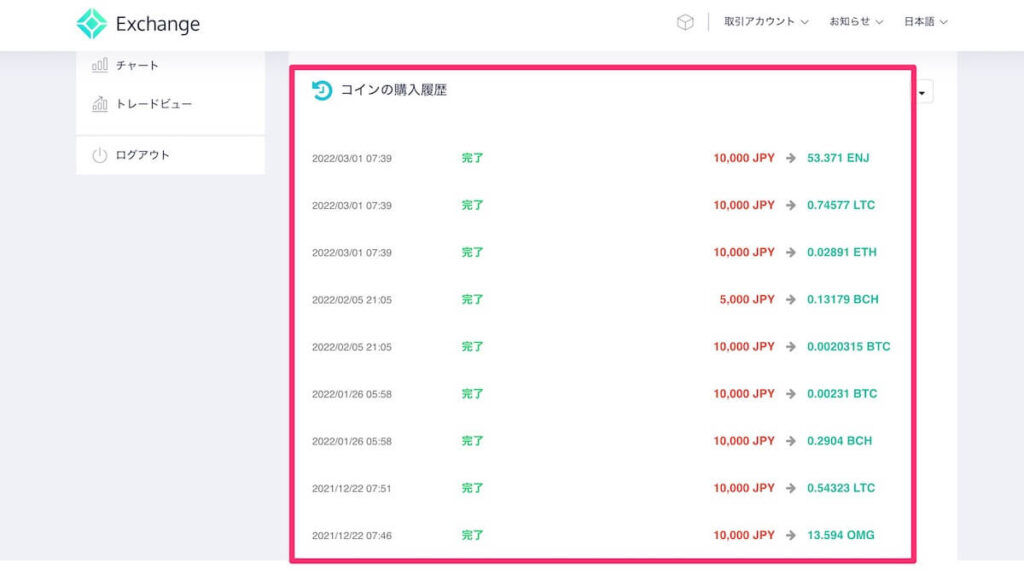Click the cube icon in the header

click(x=685, y=22)
